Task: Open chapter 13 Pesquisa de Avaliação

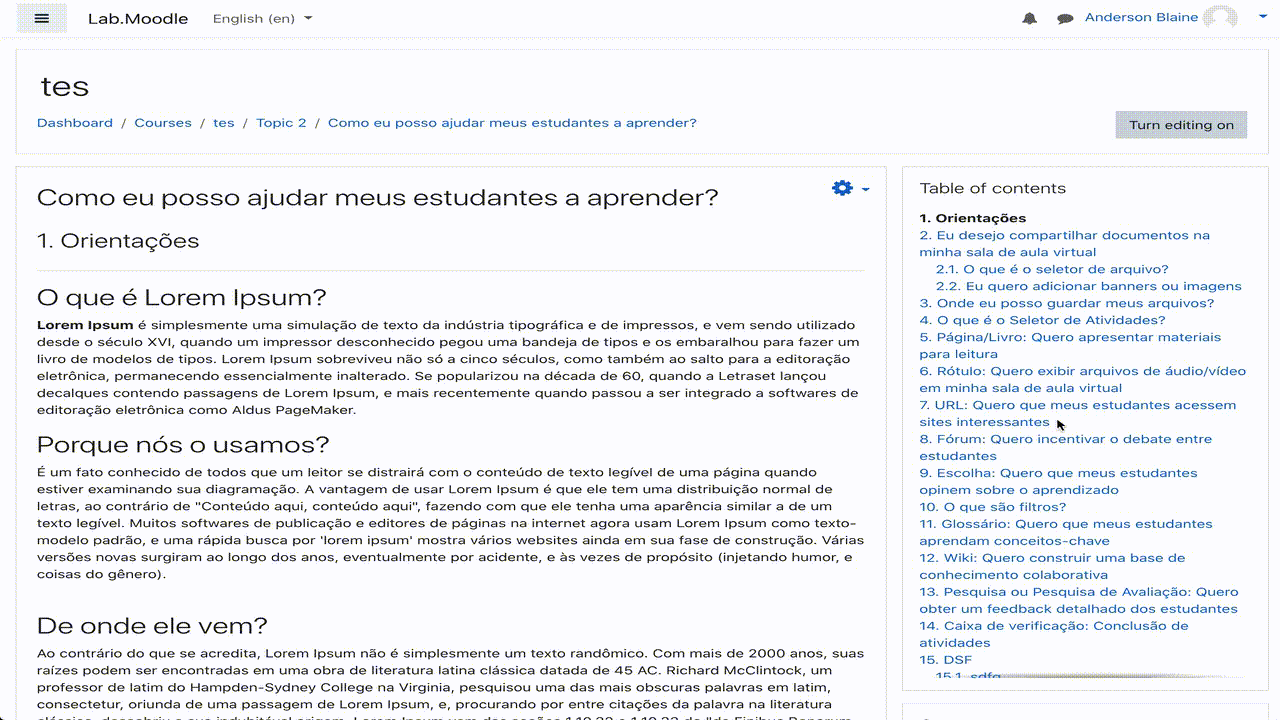Action: [1079, 600]
